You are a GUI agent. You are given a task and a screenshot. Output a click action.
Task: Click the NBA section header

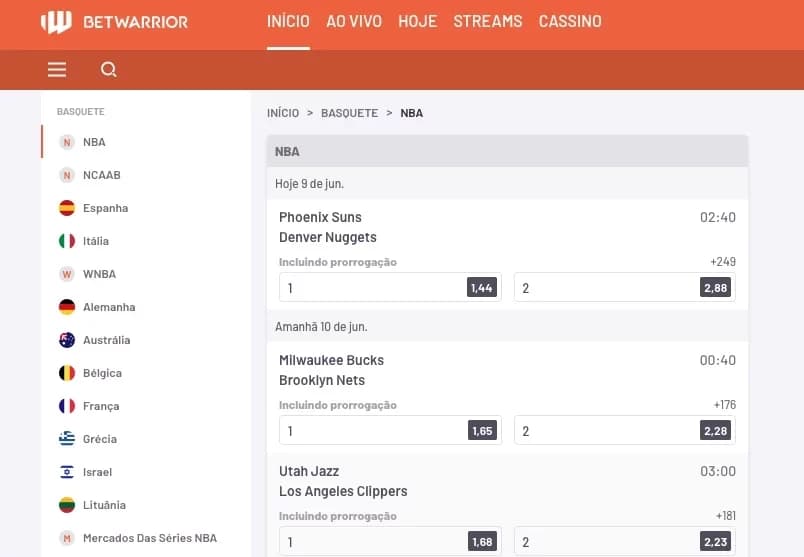tap(508, 151)
